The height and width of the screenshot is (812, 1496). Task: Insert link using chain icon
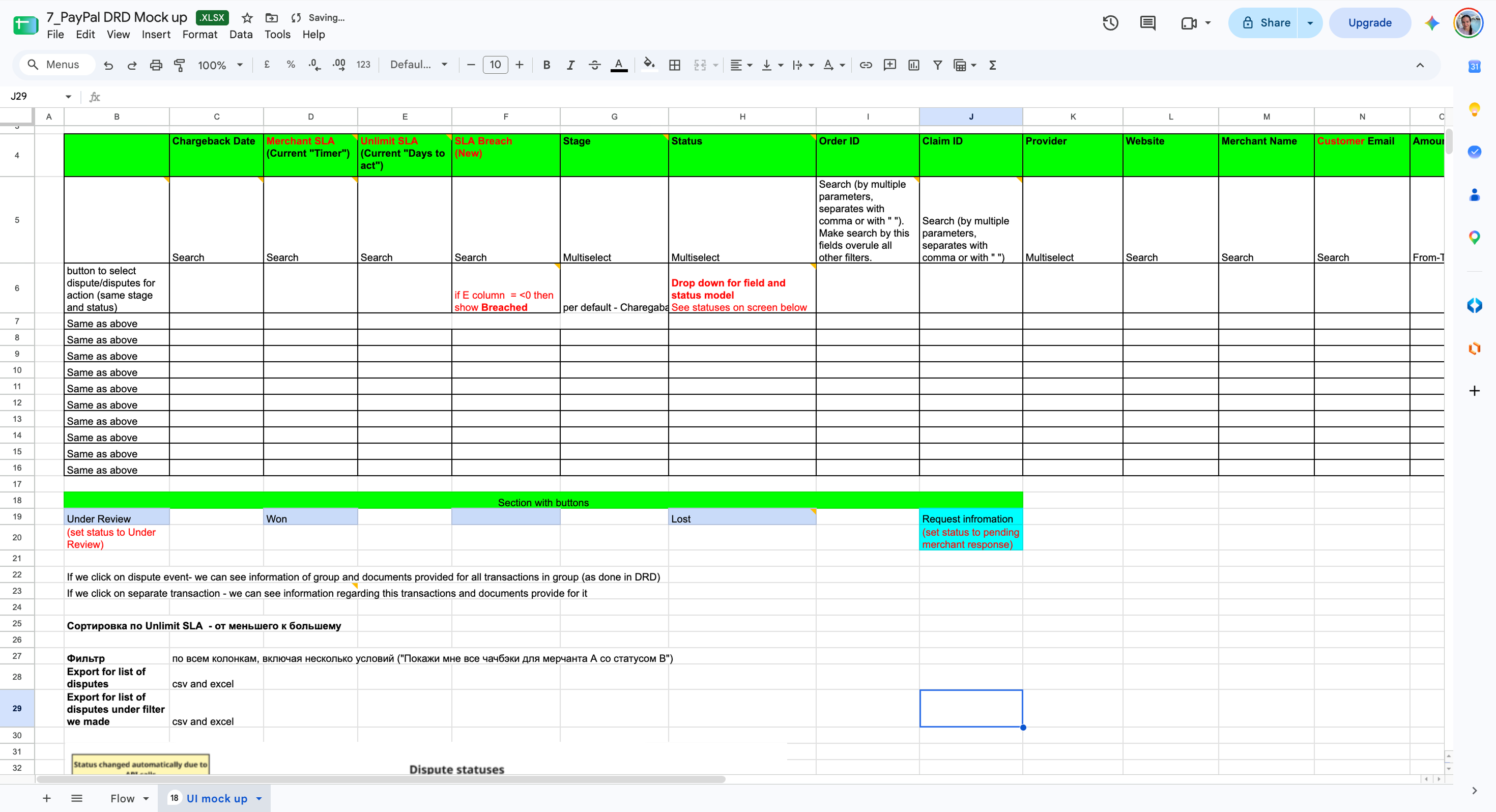click(x=866, y=65)
